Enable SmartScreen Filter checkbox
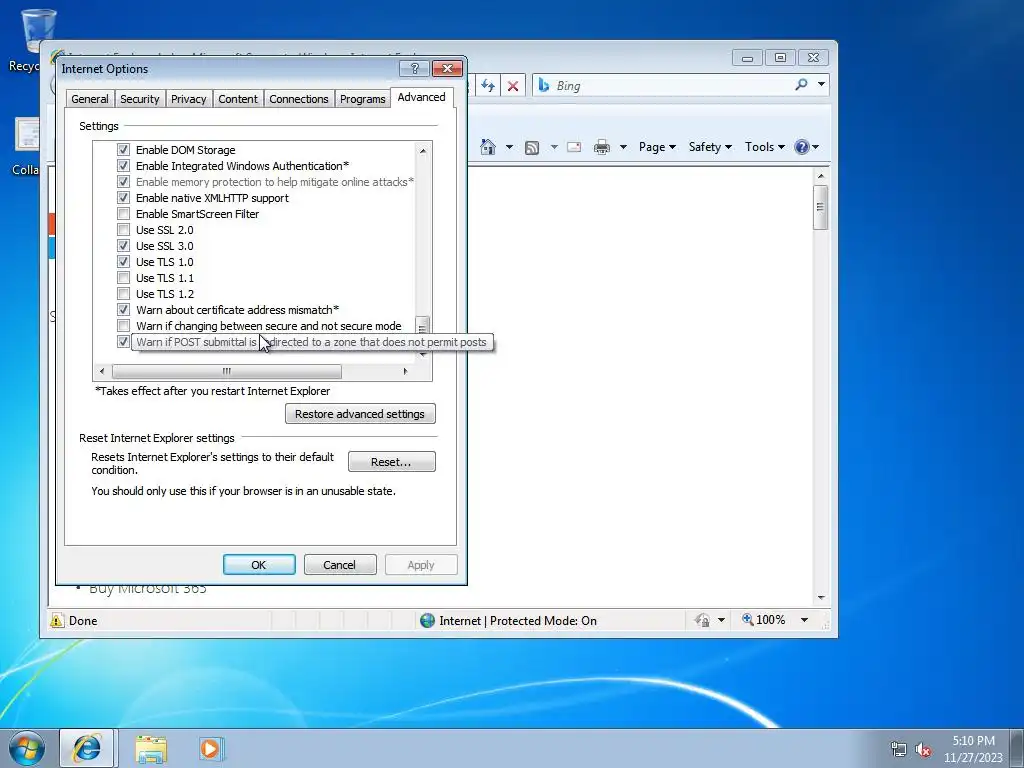1024x768 pixels. tap(123, 214)
